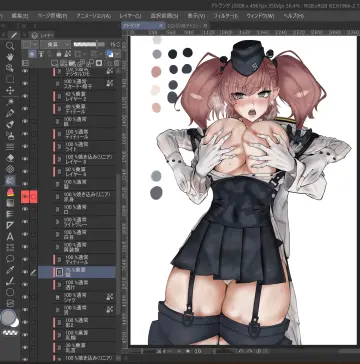Open the 編集 menu

(x=20, y=16)
